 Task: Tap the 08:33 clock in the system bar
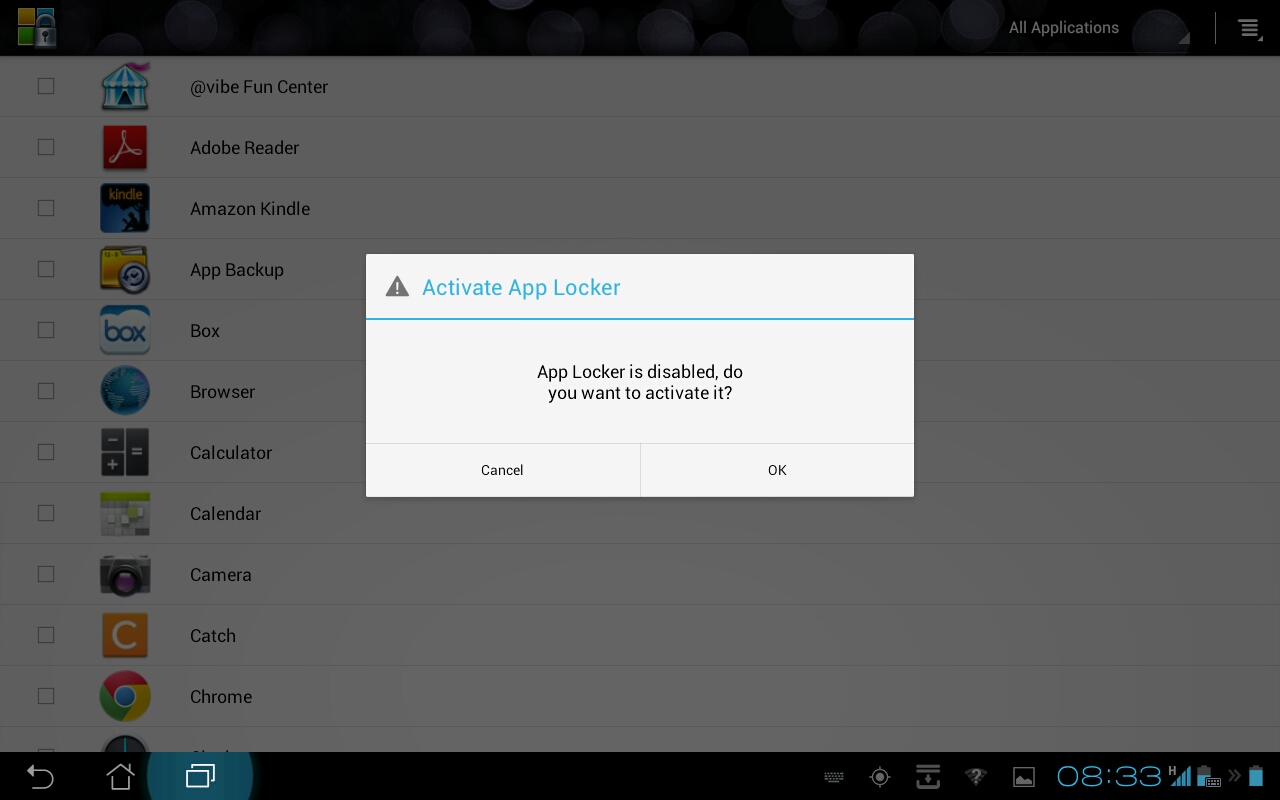click(1109, 776)
